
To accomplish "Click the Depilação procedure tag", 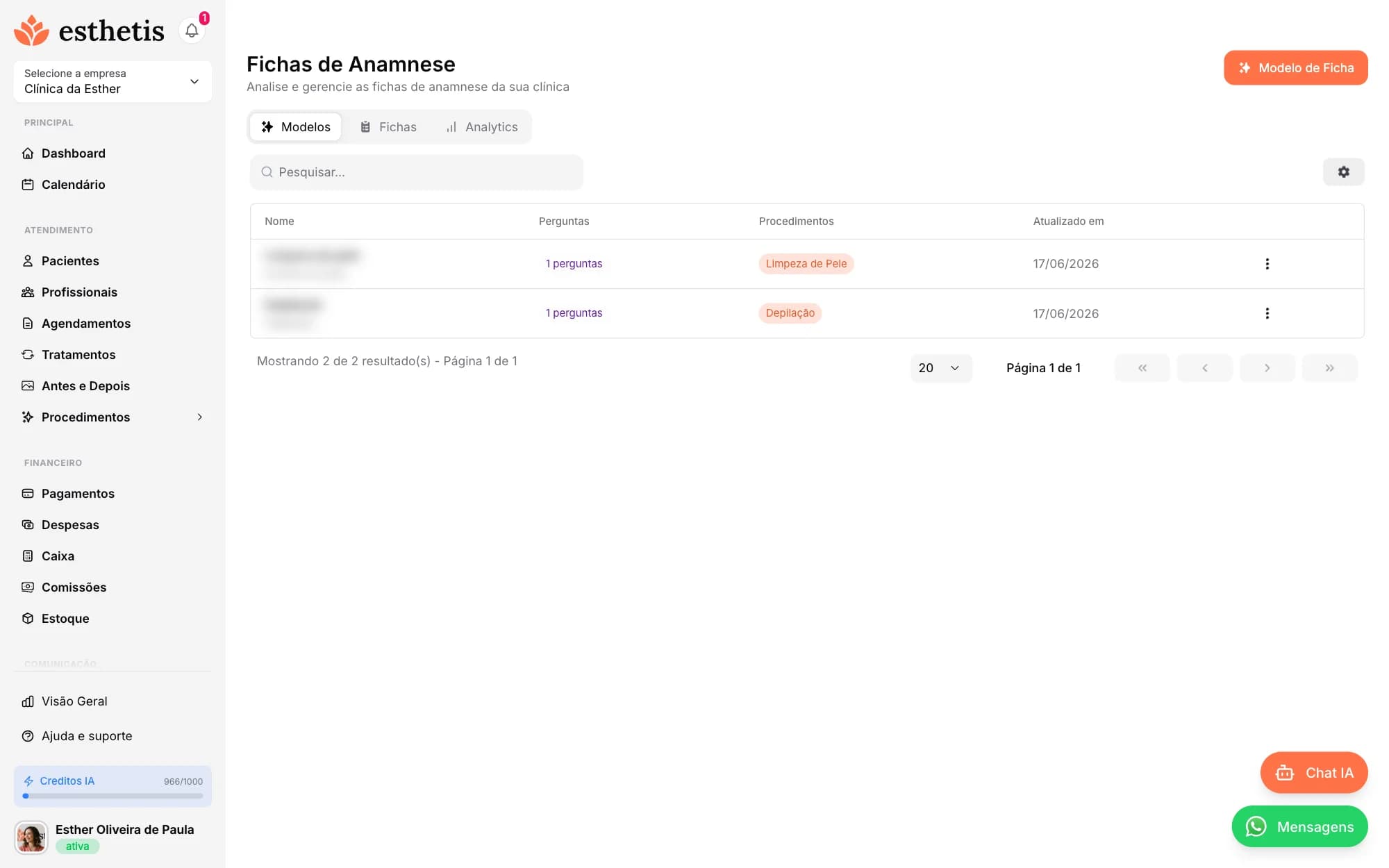I will [790, 313].
